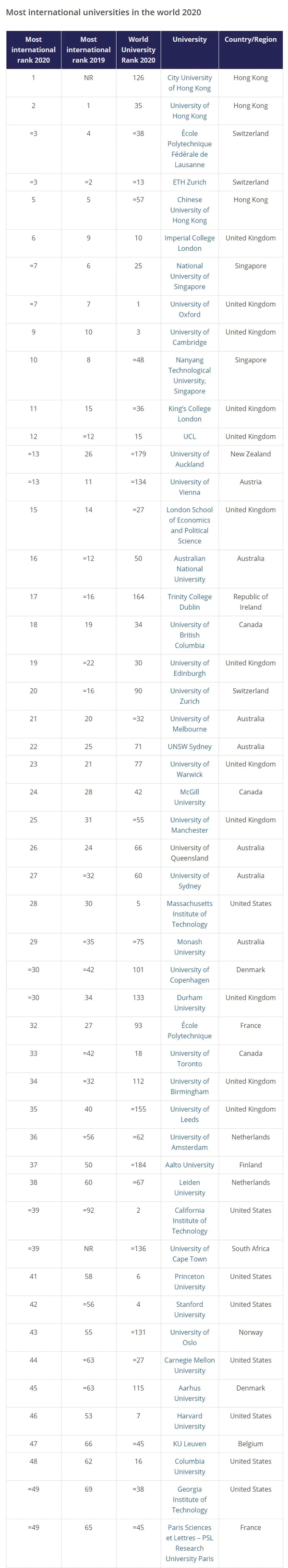The height and width of the screenshot is (1568, 288).
Task: Open the City University of Hong Kong link
Action: [190, 83]
